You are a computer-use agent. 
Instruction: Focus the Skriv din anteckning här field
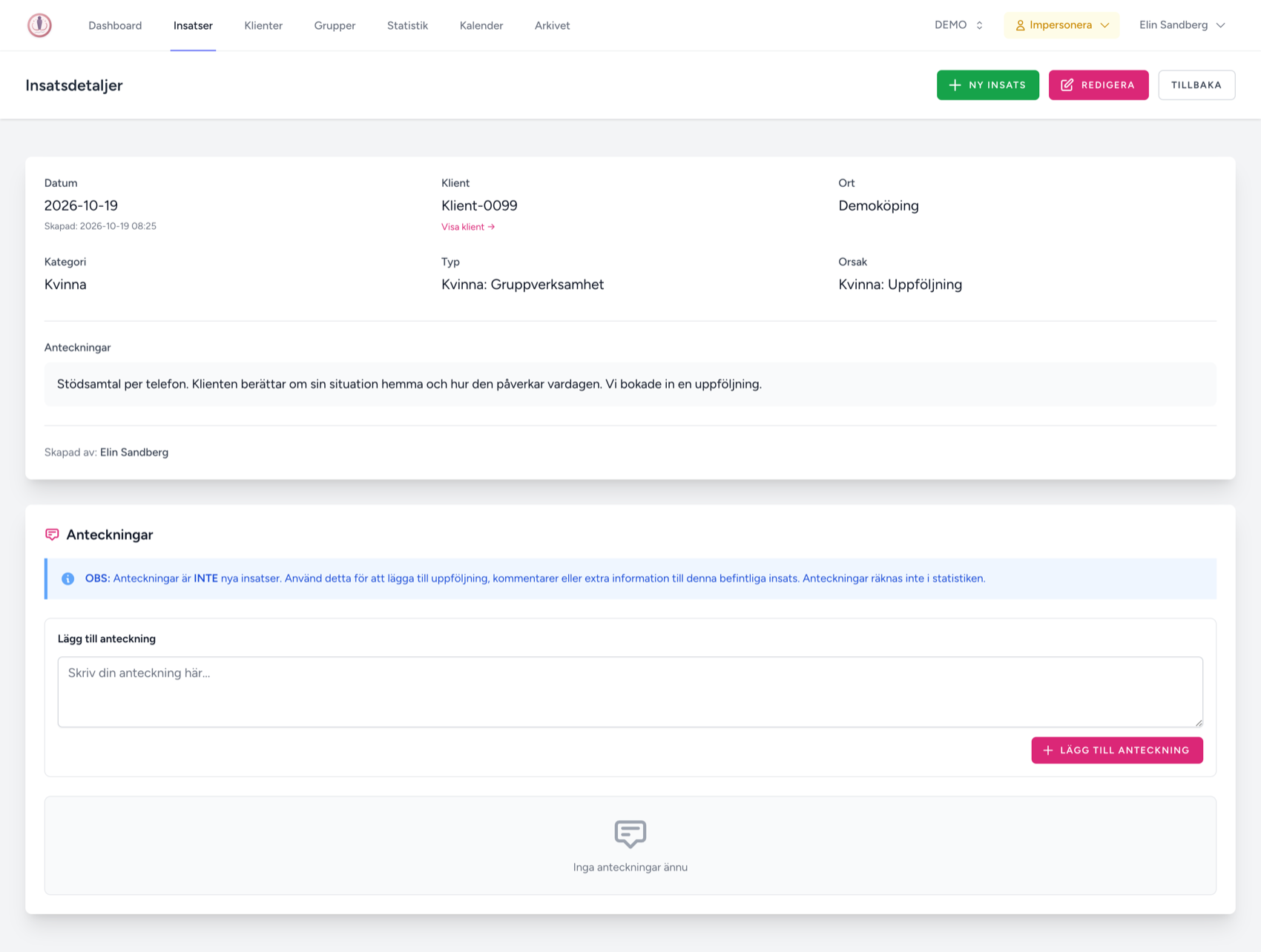point(630,692)
